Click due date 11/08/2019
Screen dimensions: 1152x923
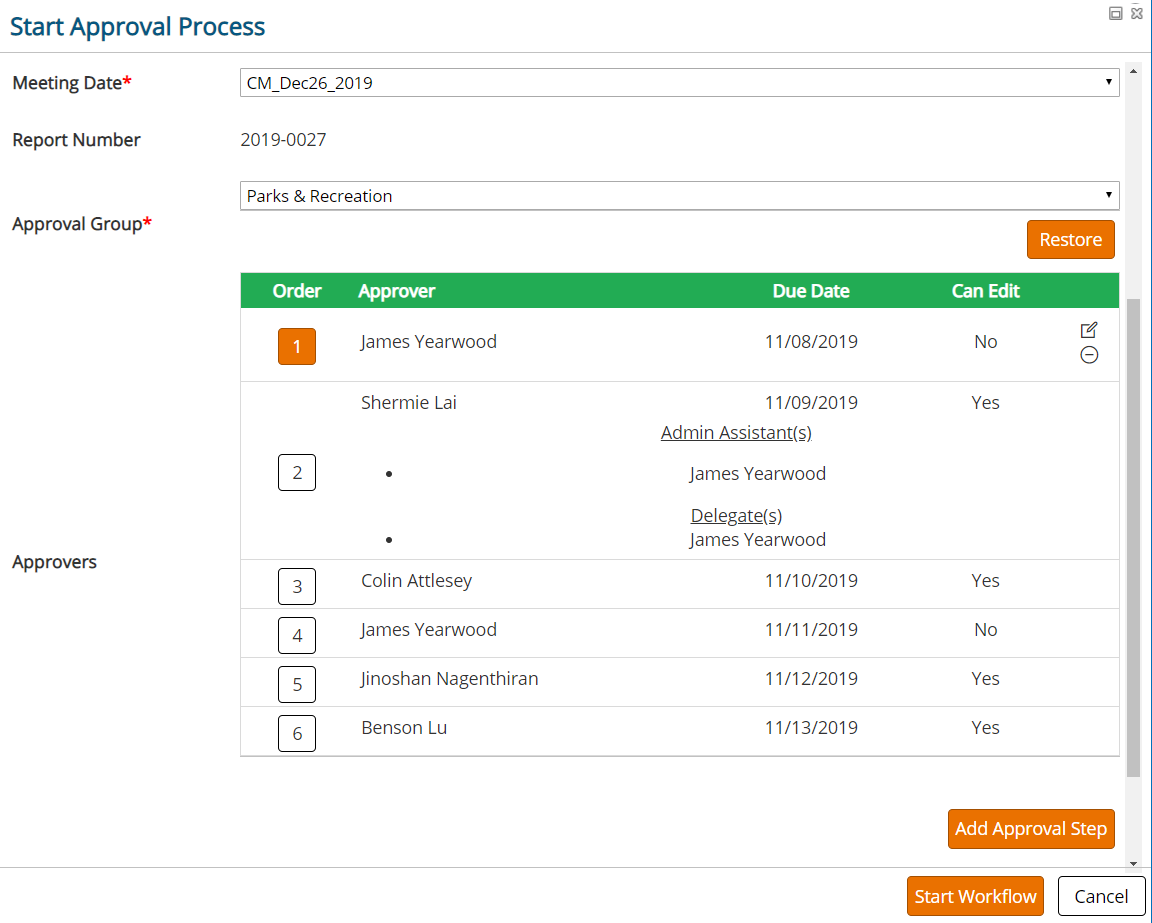point(811,342)
